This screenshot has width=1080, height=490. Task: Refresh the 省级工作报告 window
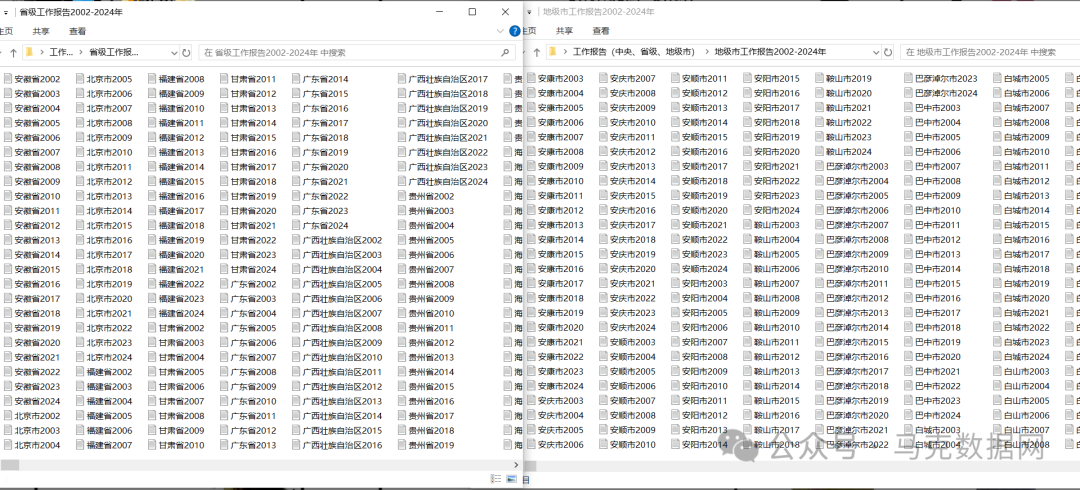tap(186, 52)
